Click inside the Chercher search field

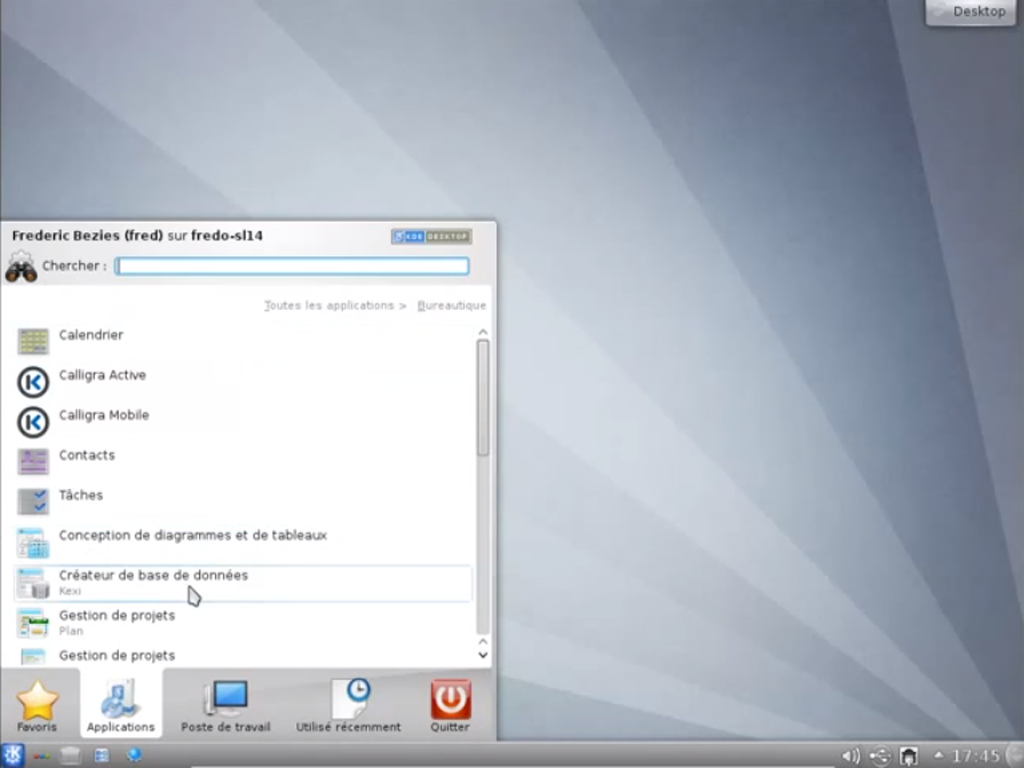coord(292,266)
